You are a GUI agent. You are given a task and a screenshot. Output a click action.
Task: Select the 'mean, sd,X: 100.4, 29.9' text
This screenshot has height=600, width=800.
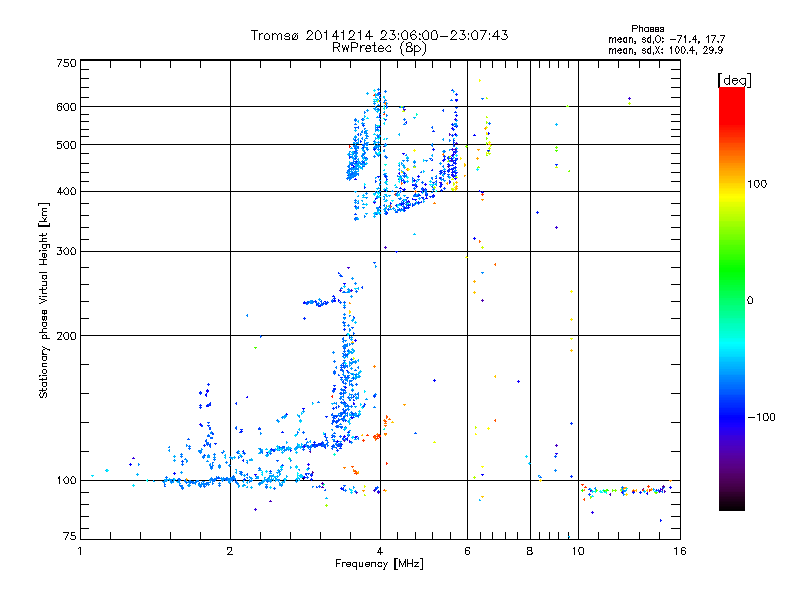pos(665,50)
